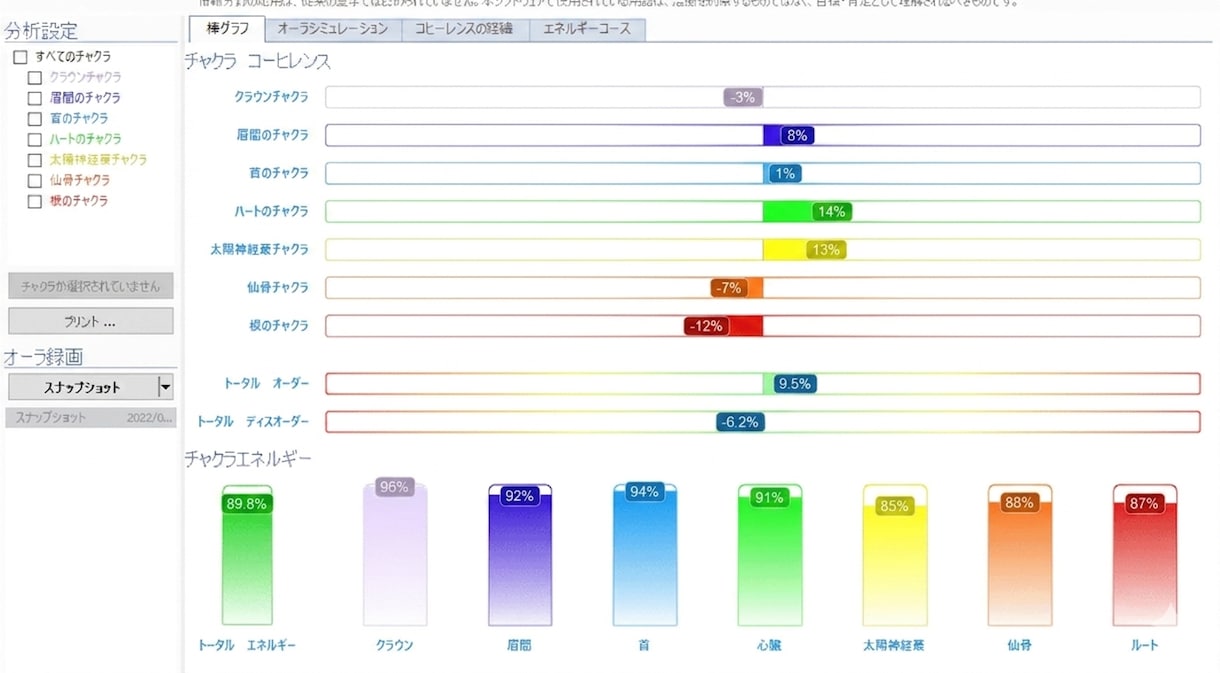Check the 仙骨チャクラ box in the sidebar

(x=35, y=181)
